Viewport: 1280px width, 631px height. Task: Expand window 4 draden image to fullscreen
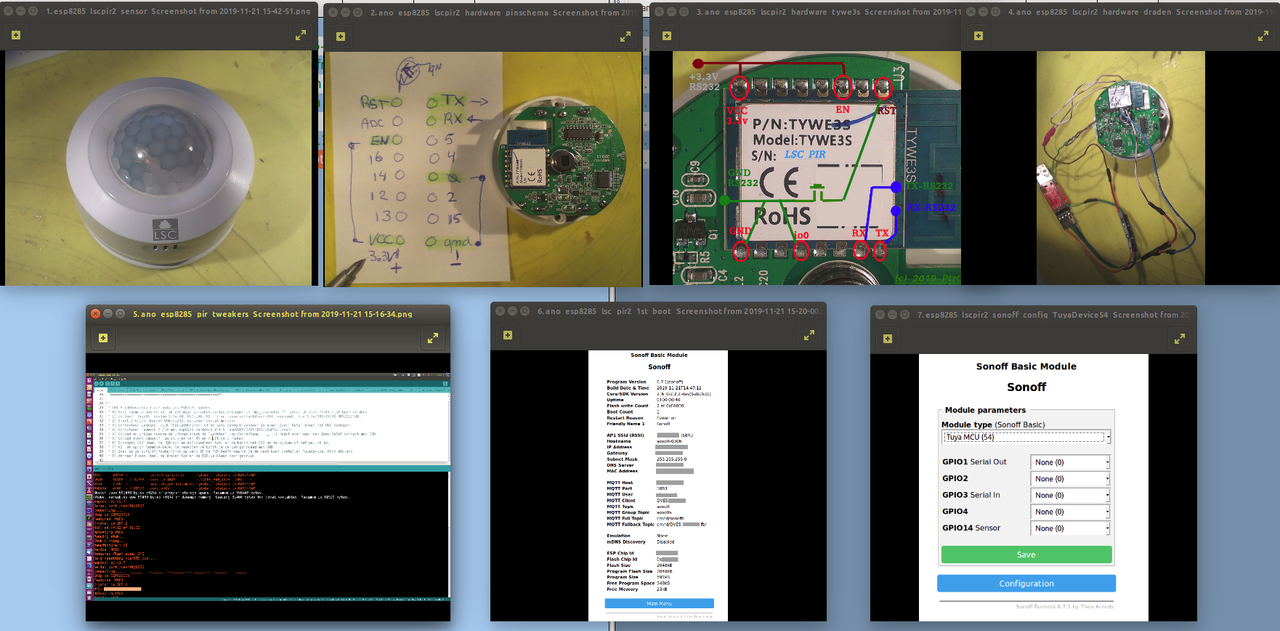tap(1263, 35)
